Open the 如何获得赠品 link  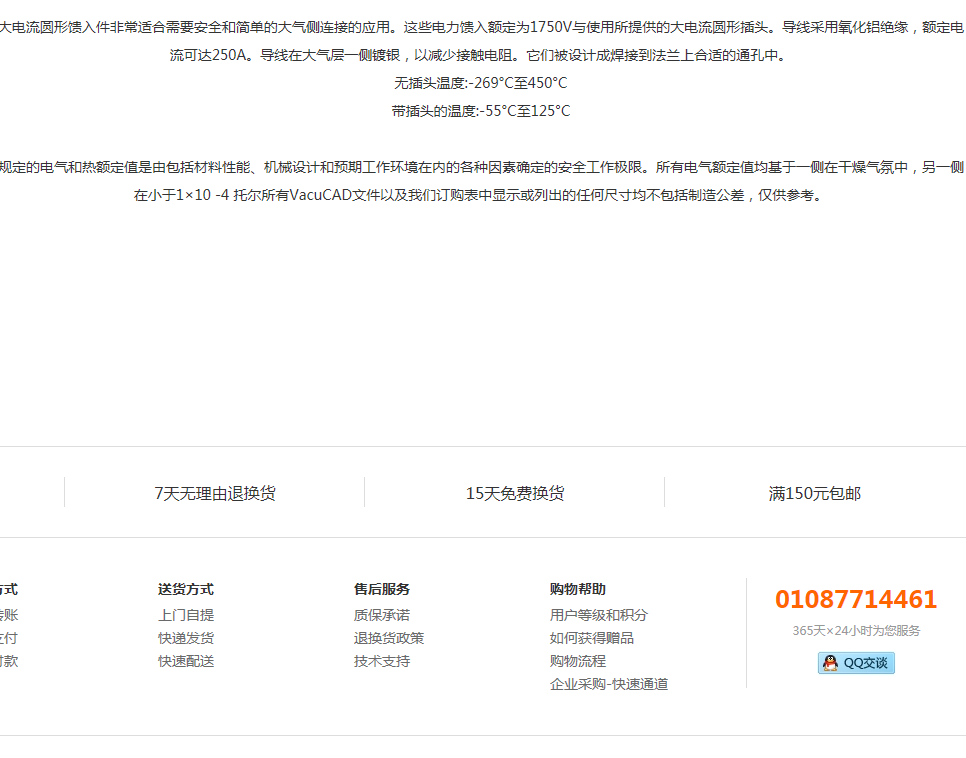(x=591, y=638)
